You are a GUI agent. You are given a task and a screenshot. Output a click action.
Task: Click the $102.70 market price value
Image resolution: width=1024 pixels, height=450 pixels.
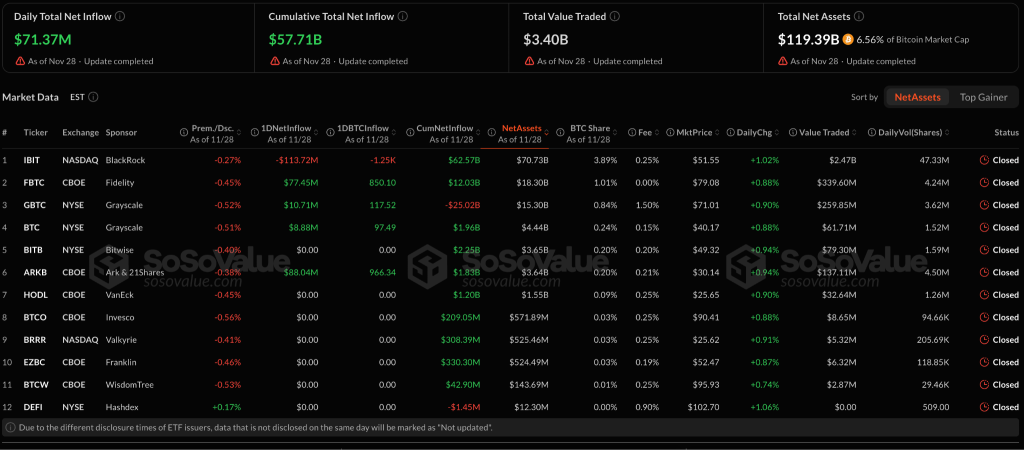pos(703,407)
